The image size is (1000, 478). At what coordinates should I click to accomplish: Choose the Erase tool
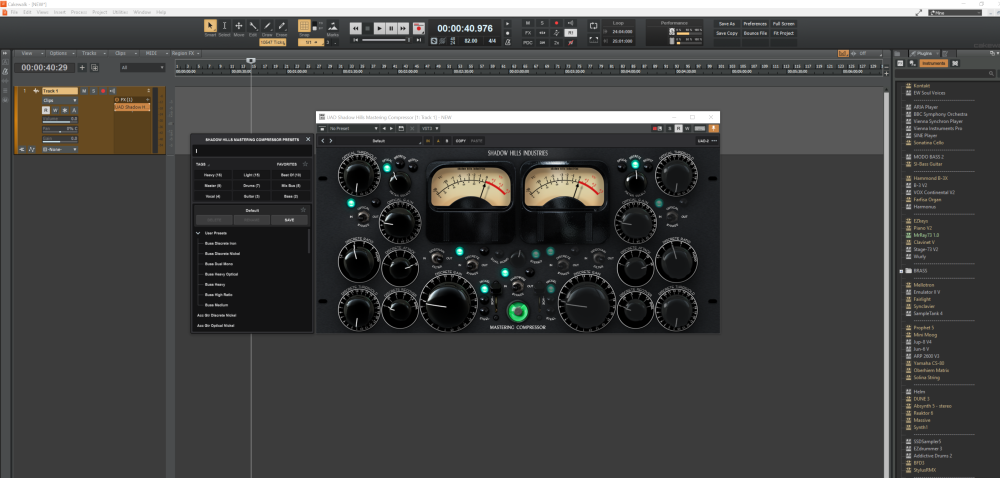[x=281, y=27]
